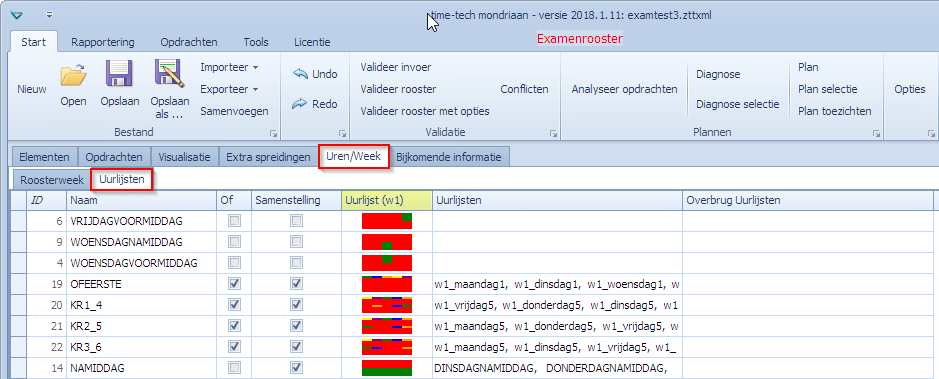The width and height of the screenshot is (939, 379).
Task: Uncheck the Of checkbox for OFEERSTE
Action: (x=234, y=284)
